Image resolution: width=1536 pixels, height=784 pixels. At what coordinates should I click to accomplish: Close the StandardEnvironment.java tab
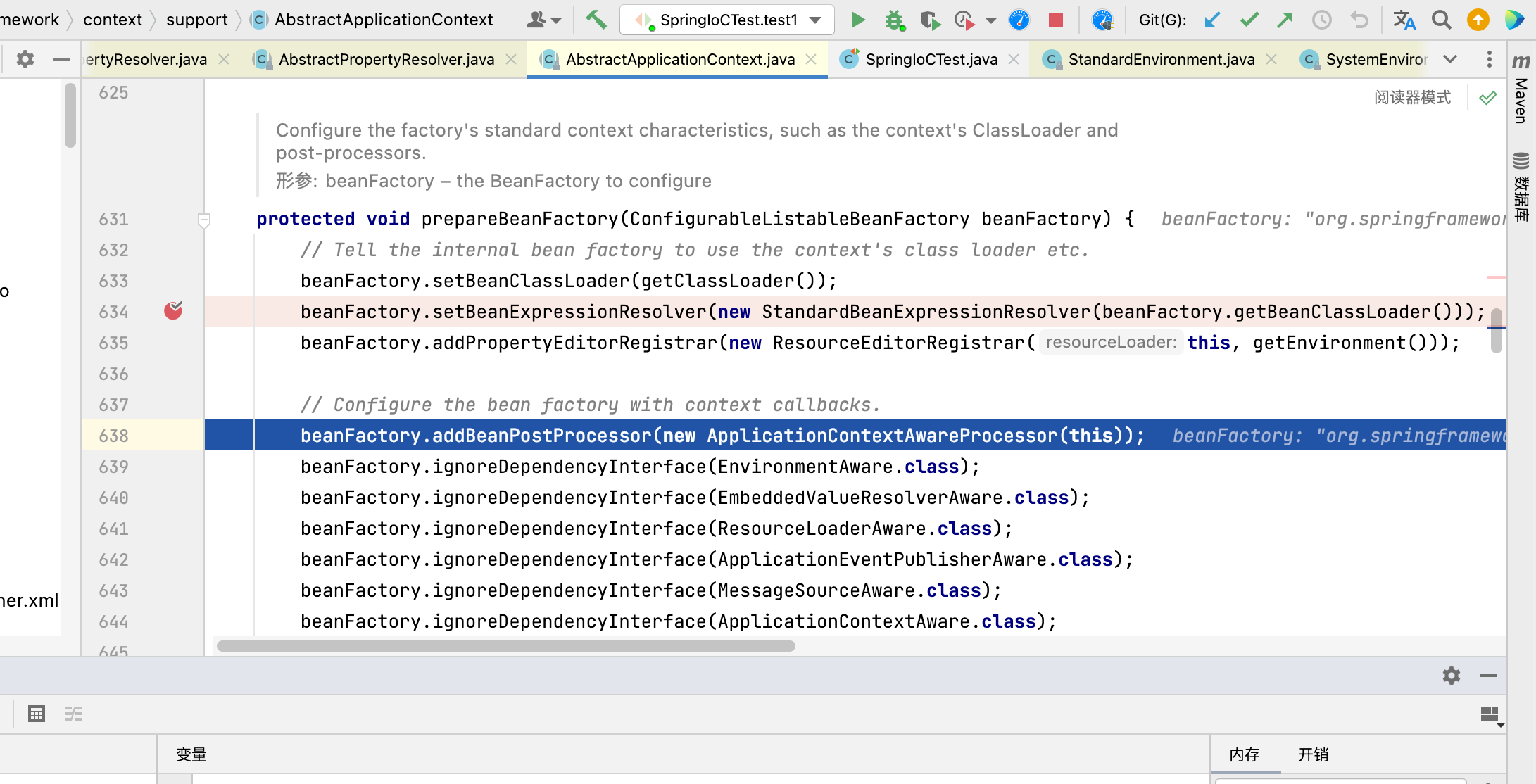pyautogui.click(x=1271, y=59)
